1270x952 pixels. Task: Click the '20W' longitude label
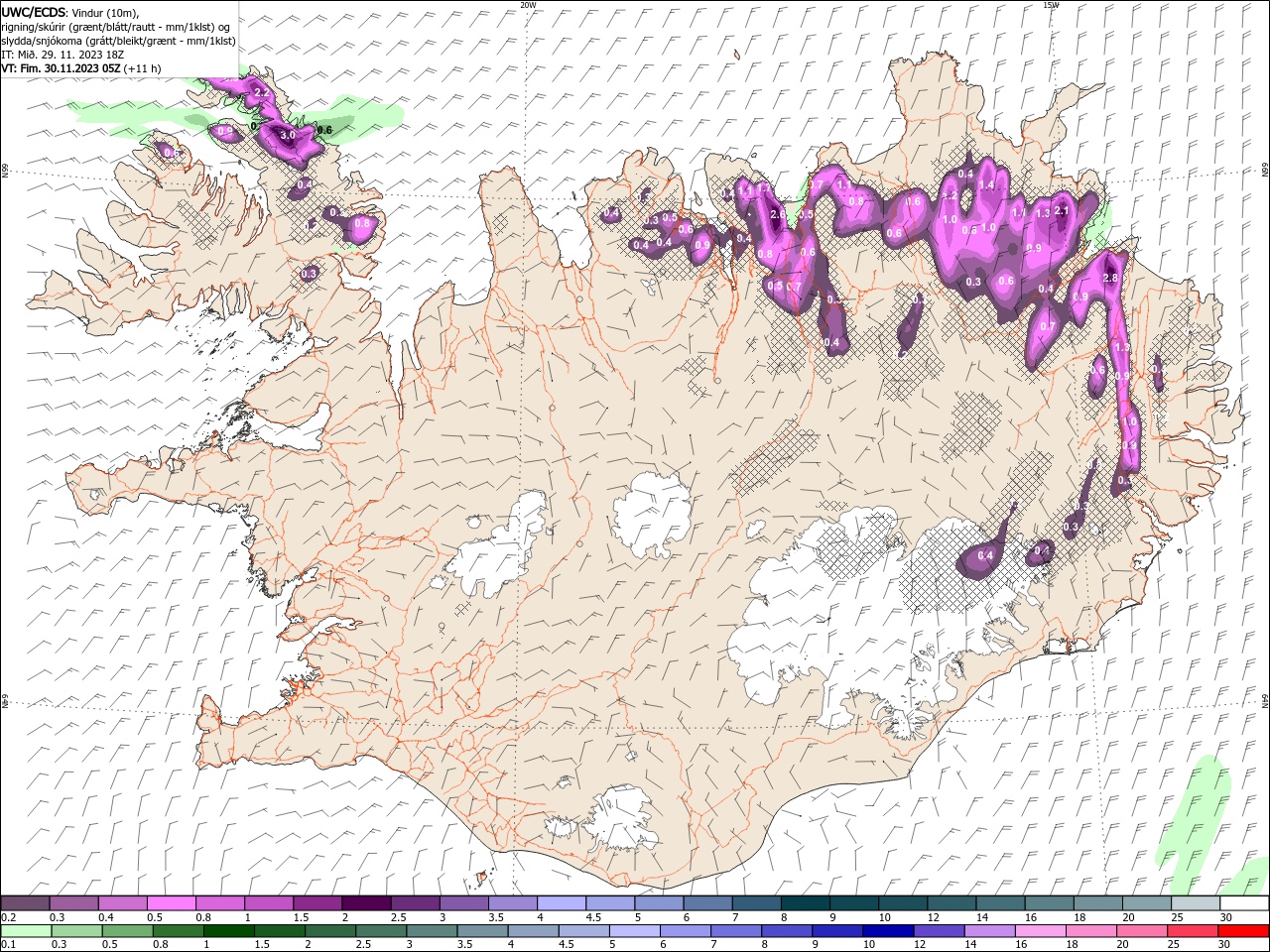528,5
